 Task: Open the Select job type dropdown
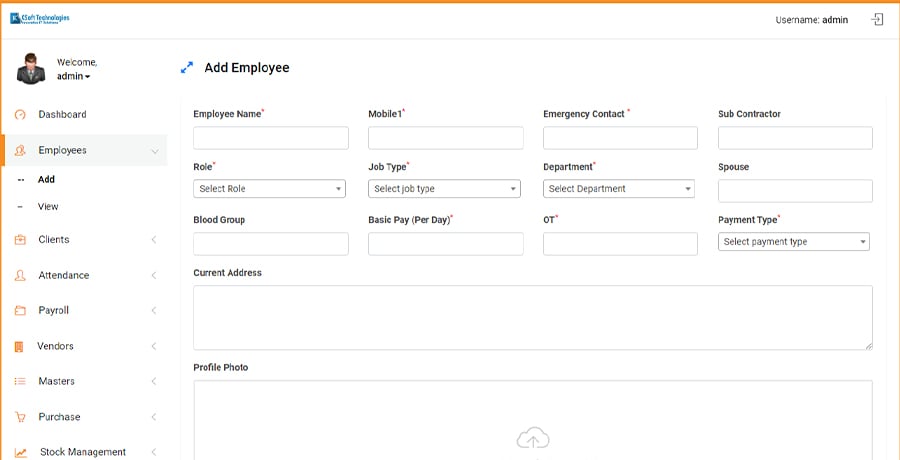[x=444, y=189]
